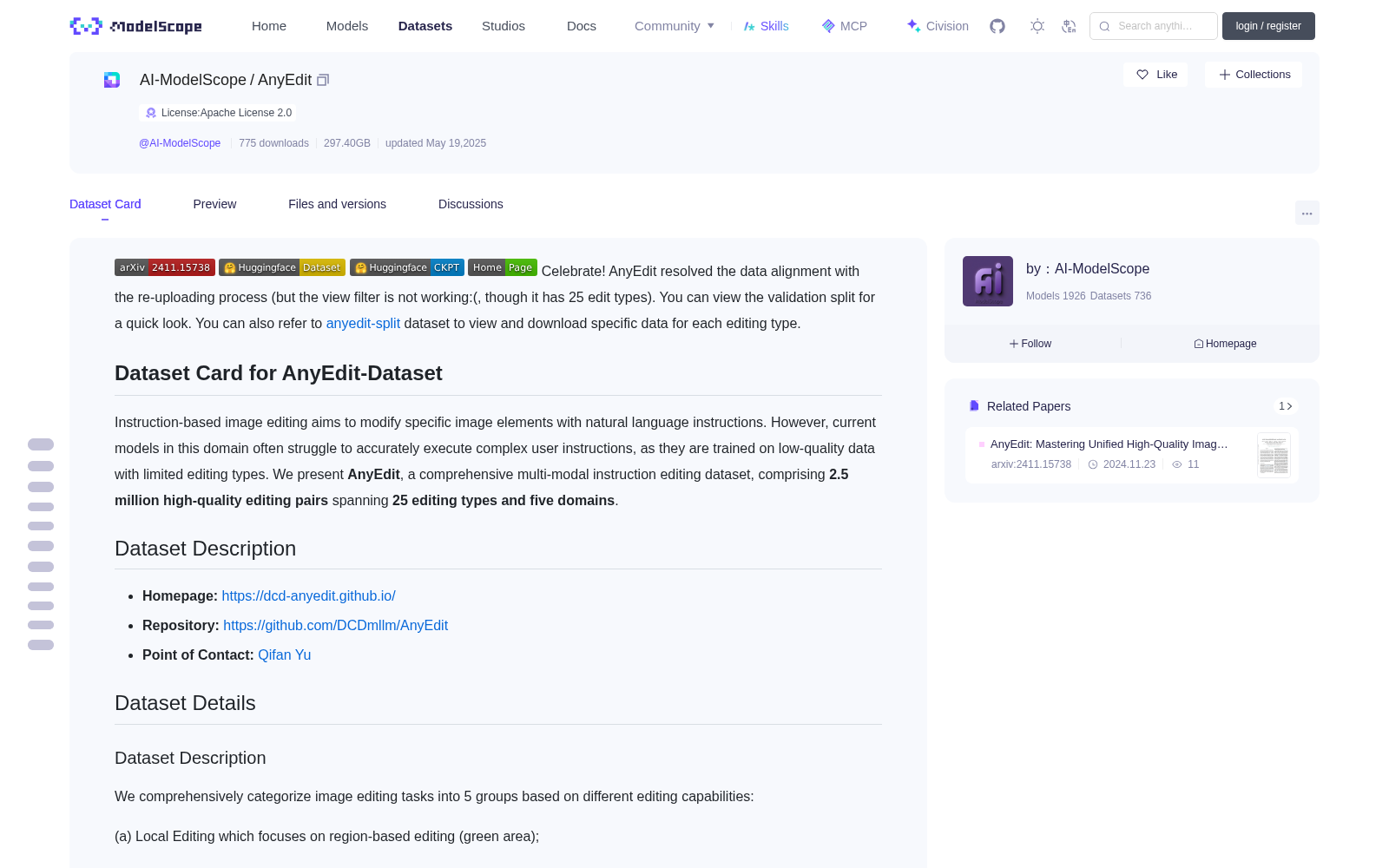Open the Huggingface CKPT badge
Image resolution: width=1389 pixels, height=868 pixels.
click(x=407, y=267)
